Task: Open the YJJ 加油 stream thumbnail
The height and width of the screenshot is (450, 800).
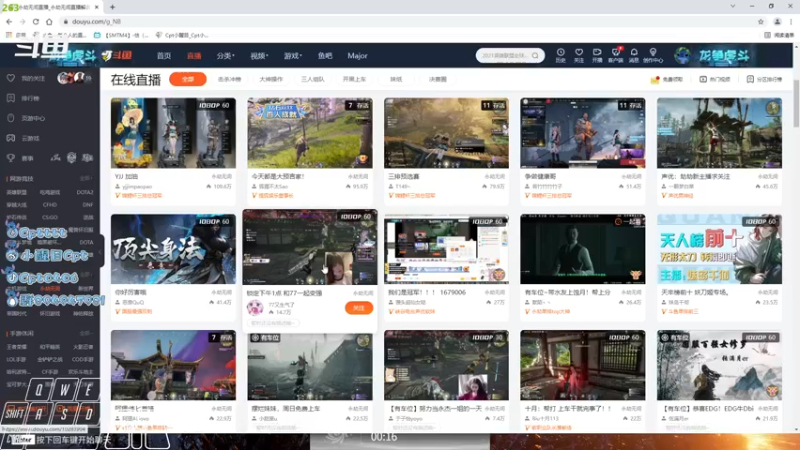Action: coord(173,133)
